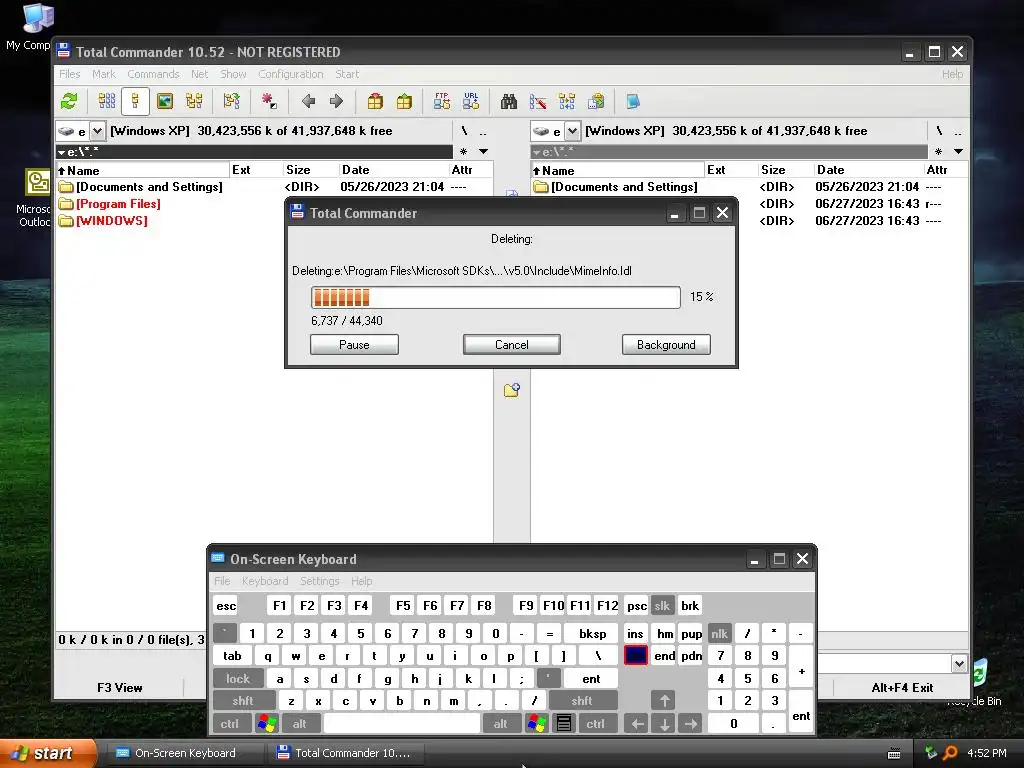Toggle the left shft key
Image resolution: width=1024 pixels, height=768 pixels.
coord(242,701)
